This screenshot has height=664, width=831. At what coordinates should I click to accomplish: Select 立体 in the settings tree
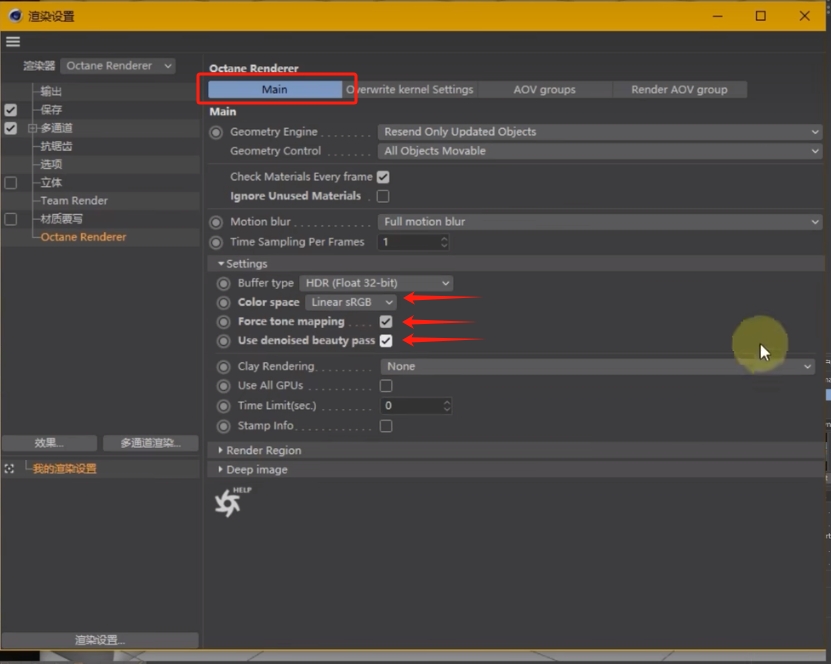[x=51, y=183]
